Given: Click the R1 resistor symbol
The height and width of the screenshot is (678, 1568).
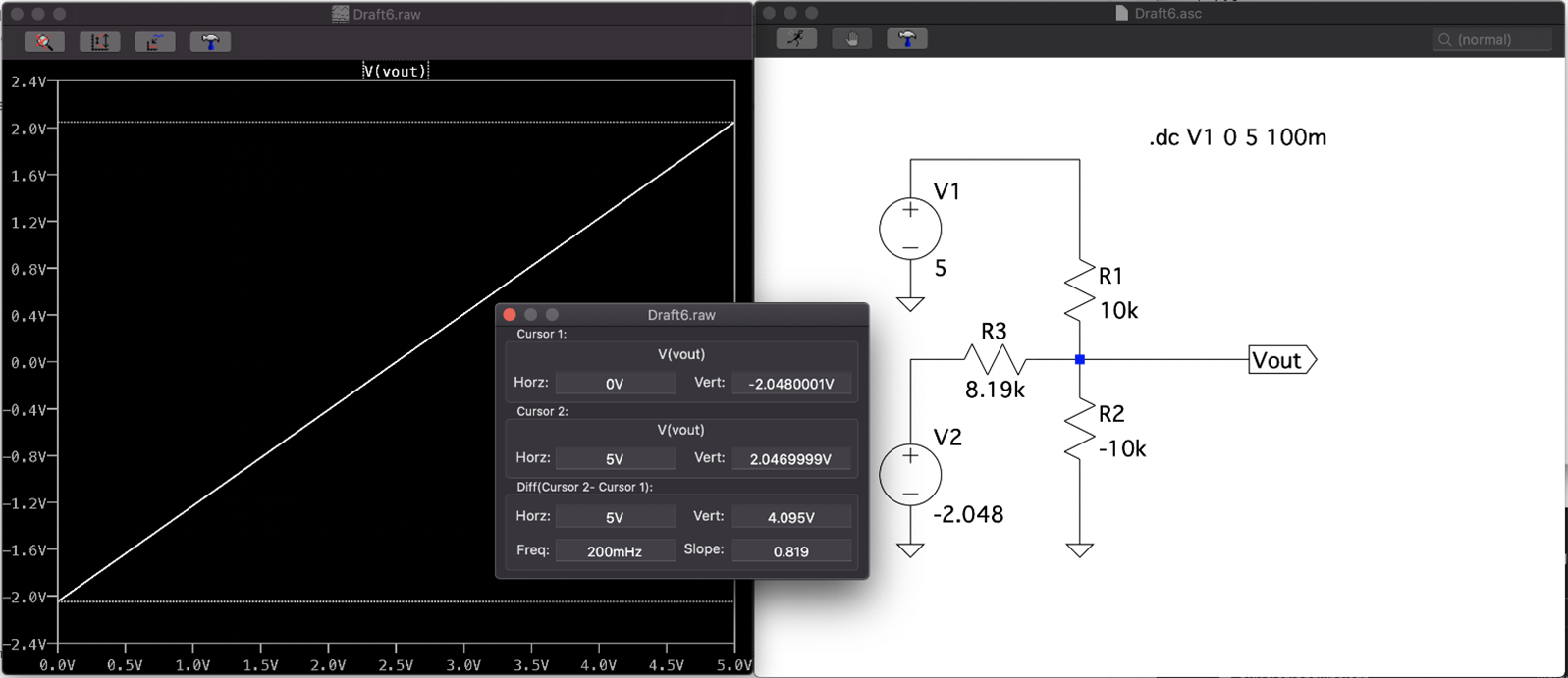Looking at the screenshot, I should coord(1079,290).
